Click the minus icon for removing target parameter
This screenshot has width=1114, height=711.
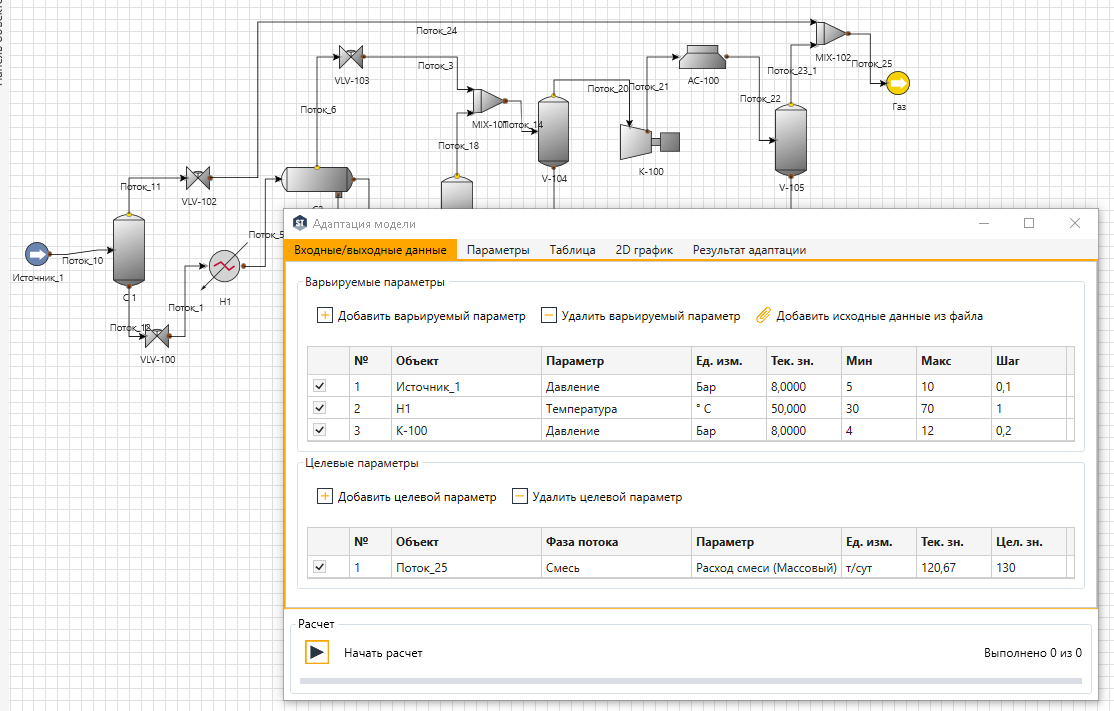520,496
